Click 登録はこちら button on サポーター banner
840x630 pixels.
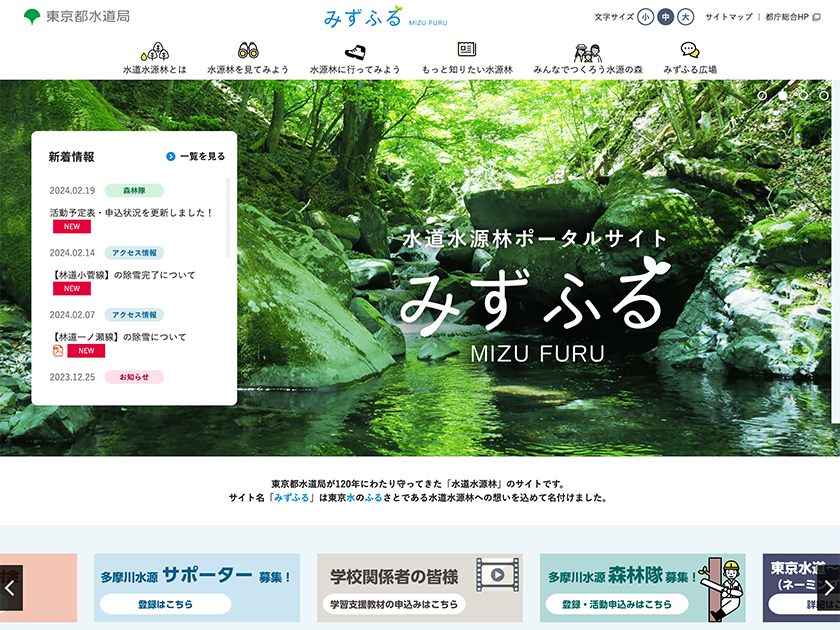166,604
